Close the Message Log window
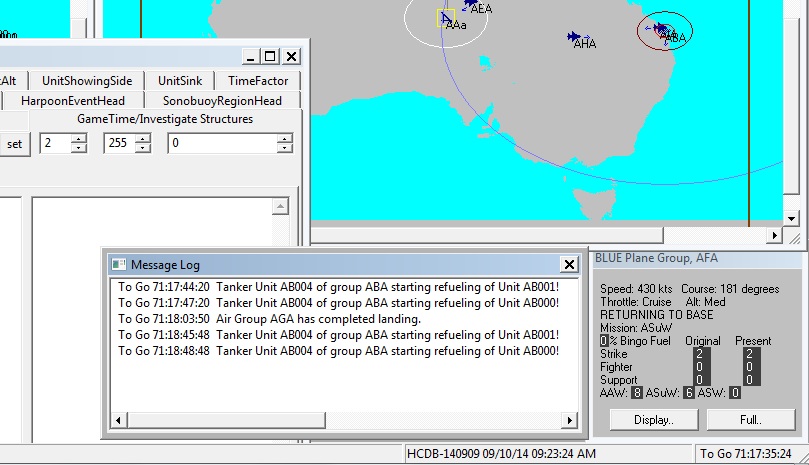Image resolution: width=809 pixels, height=465 pixels. tap(569, 265)
